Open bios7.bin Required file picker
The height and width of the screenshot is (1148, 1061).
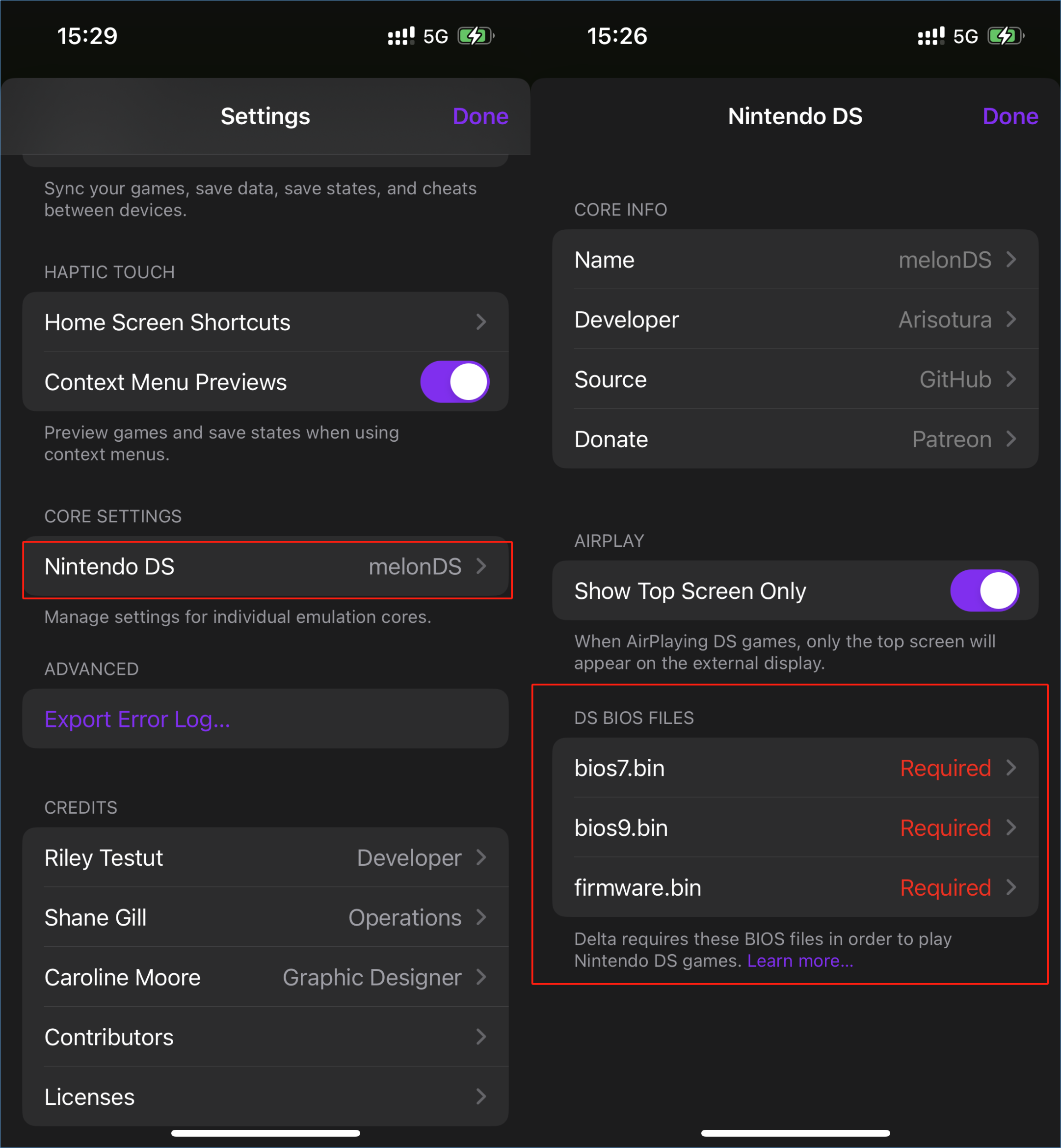click(x=795, y=769)
